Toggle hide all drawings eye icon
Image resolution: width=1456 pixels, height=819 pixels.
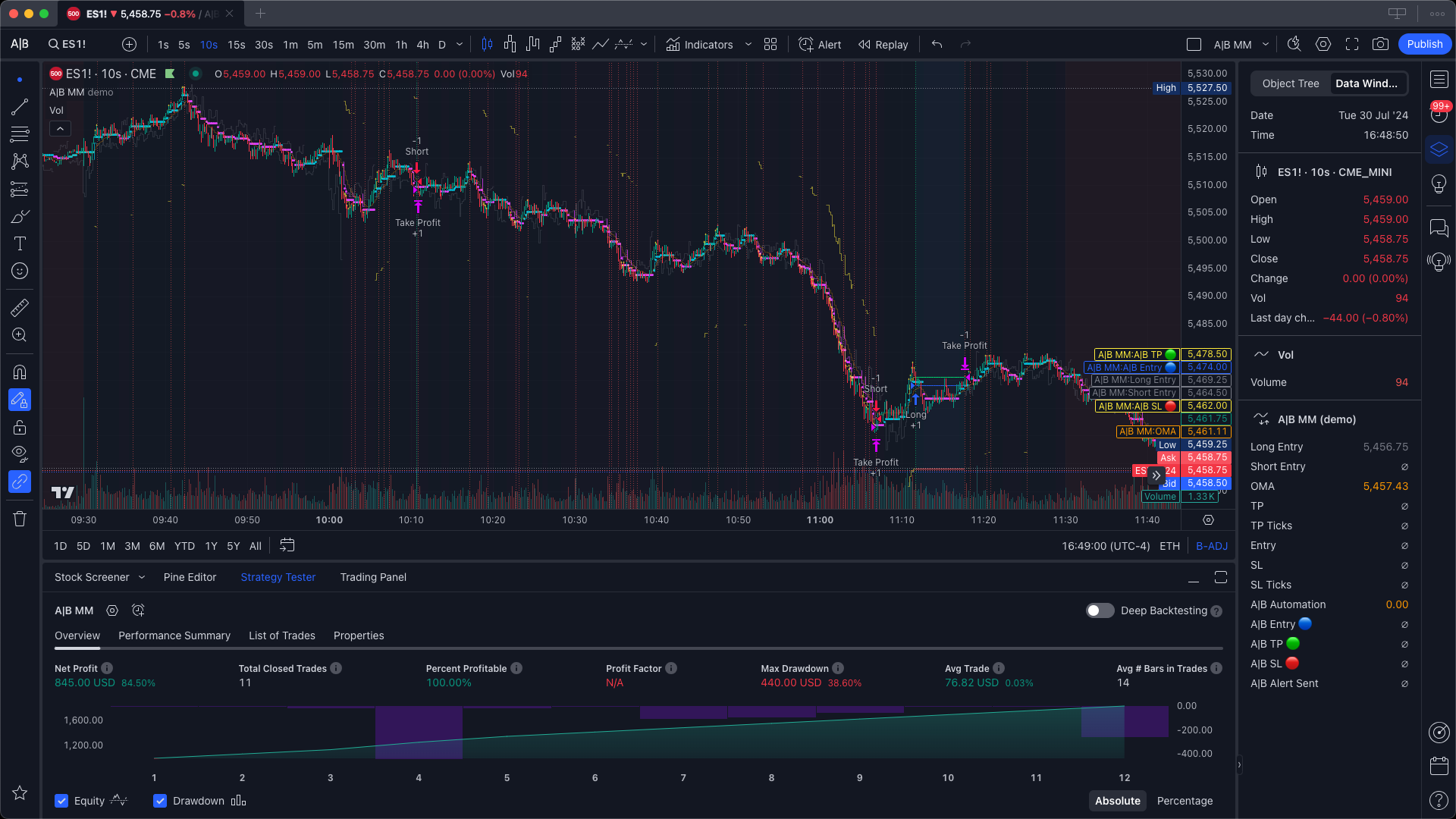pos(20,454)
